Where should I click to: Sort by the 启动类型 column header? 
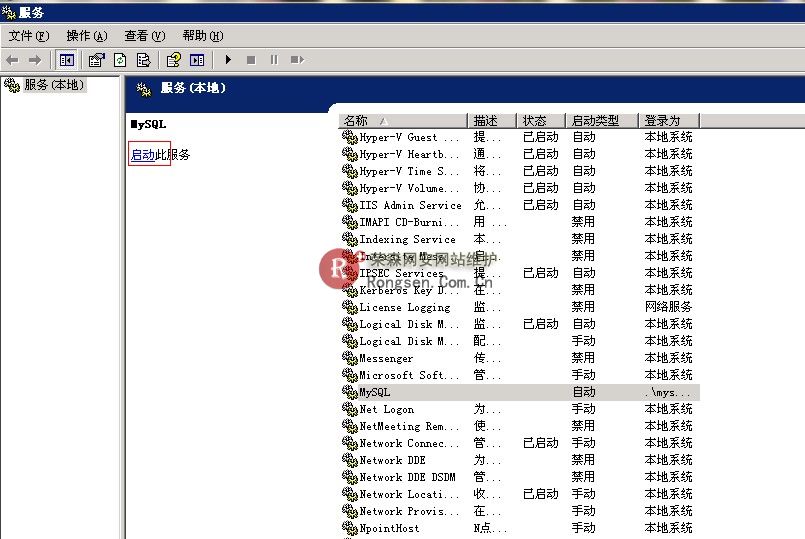pyautogui.click(x=601, y=121)
